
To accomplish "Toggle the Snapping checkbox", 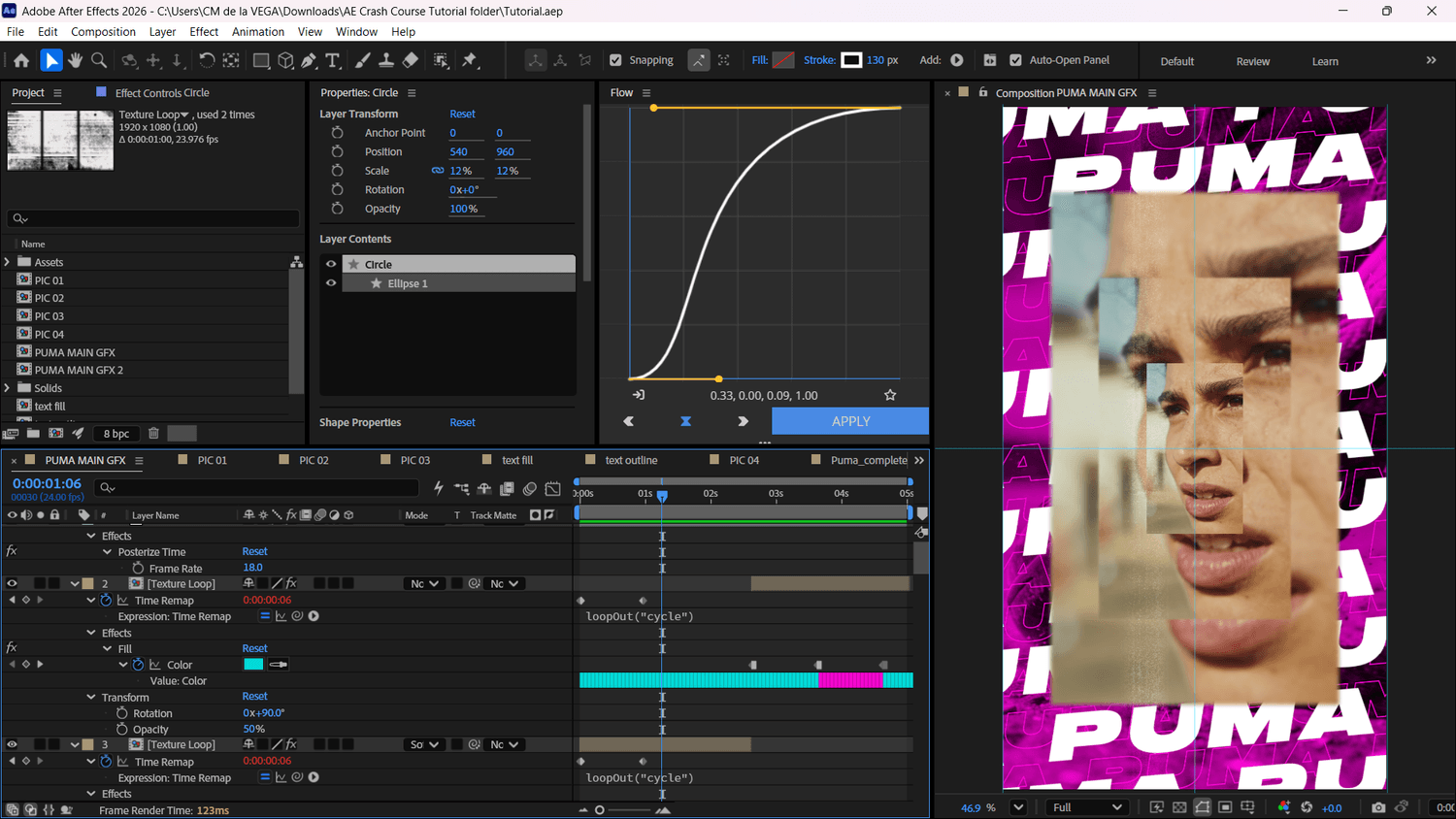I will [x=615, y=60].
